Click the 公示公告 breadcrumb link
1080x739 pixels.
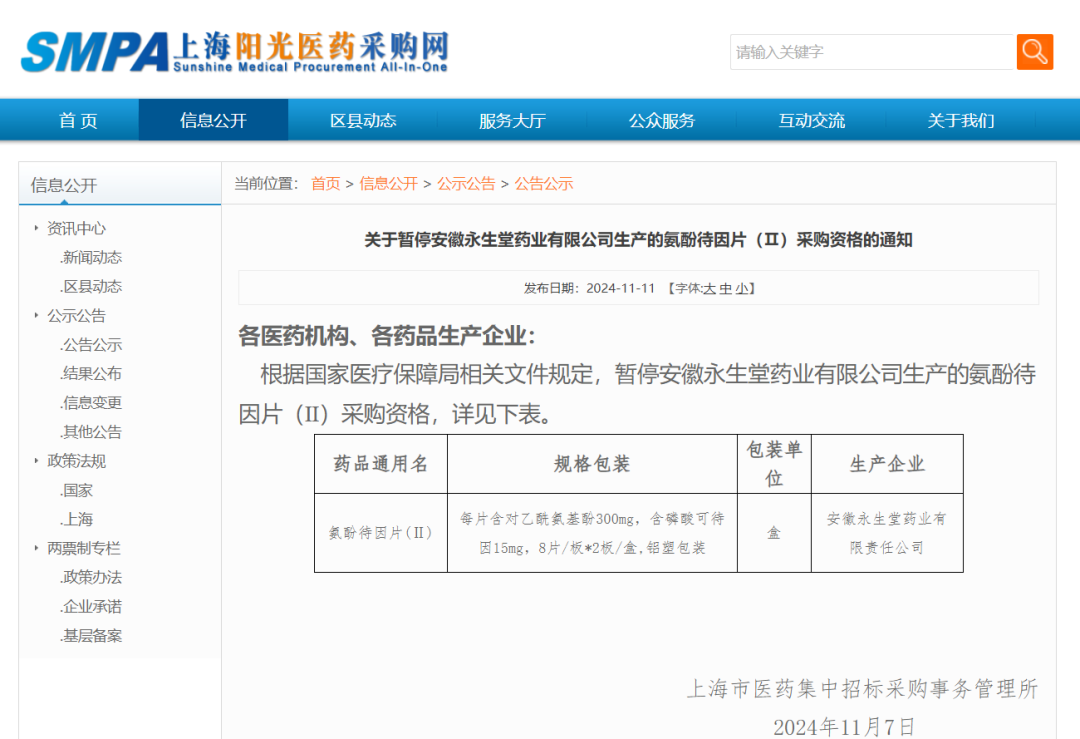click(x=466, y=184)
